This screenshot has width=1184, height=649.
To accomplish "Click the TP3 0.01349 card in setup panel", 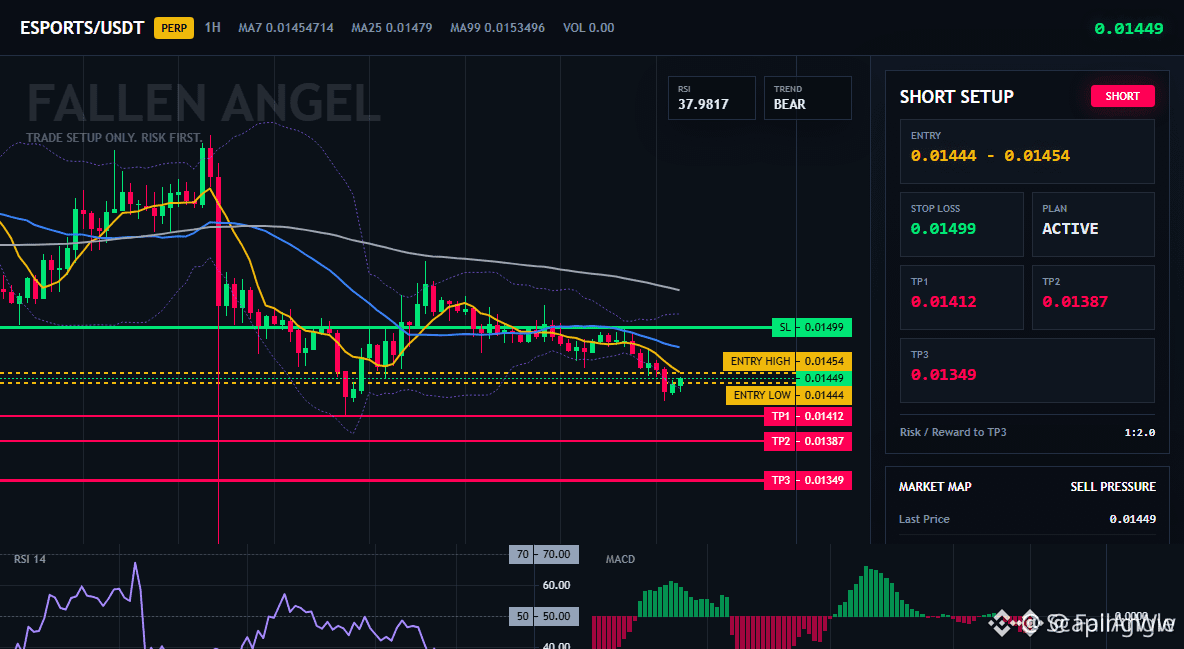I will click(x=1027, y=370).
